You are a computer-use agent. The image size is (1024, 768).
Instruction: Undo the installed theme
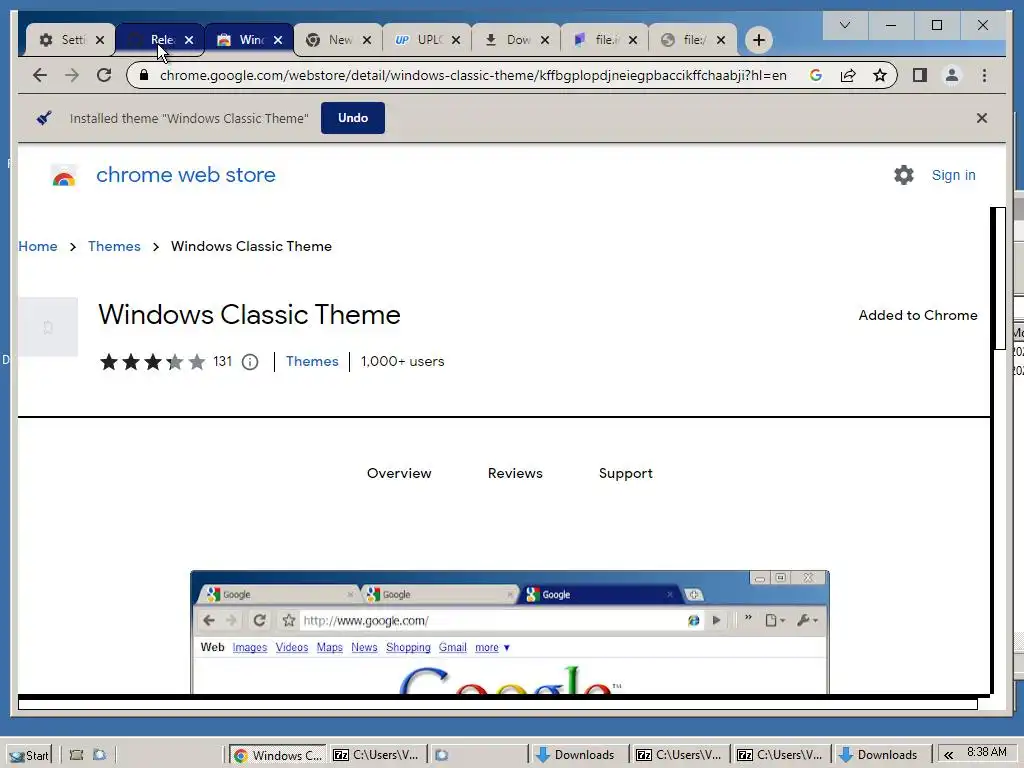tap(353, 118)
